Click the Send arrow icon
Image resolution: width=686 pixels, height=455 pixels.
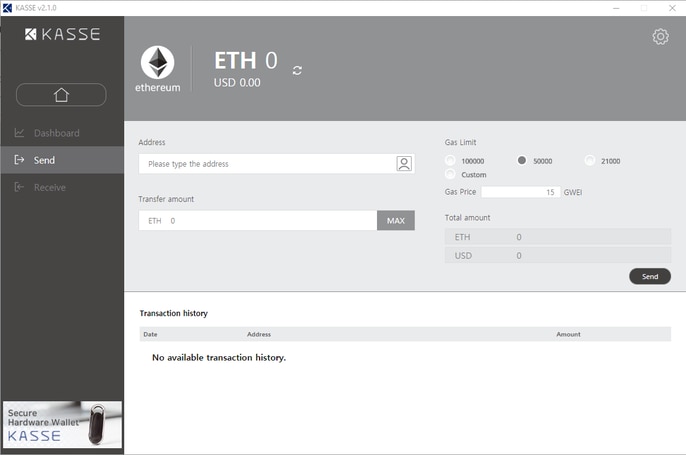click(19, 160)
